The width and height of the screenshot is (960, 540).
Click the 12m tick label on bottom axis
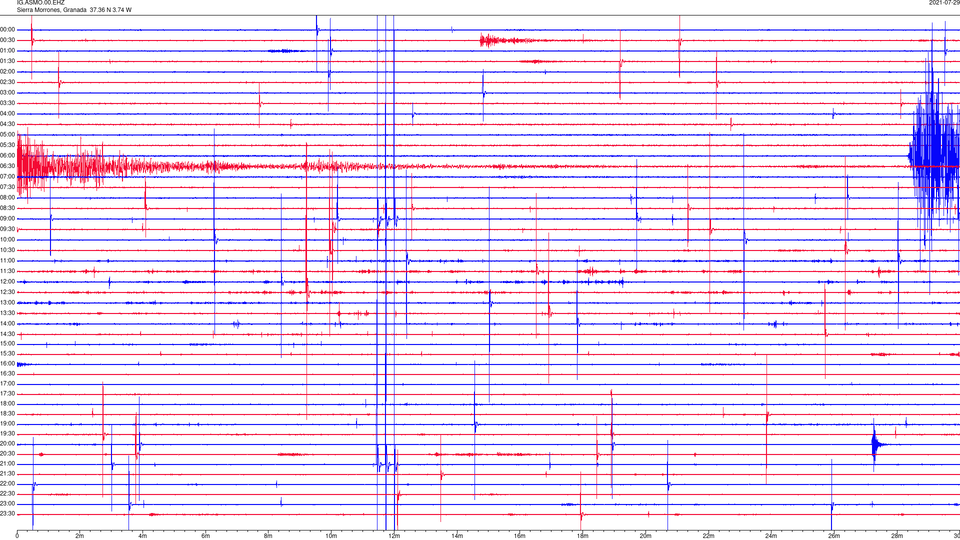click(x=394, y=536)
